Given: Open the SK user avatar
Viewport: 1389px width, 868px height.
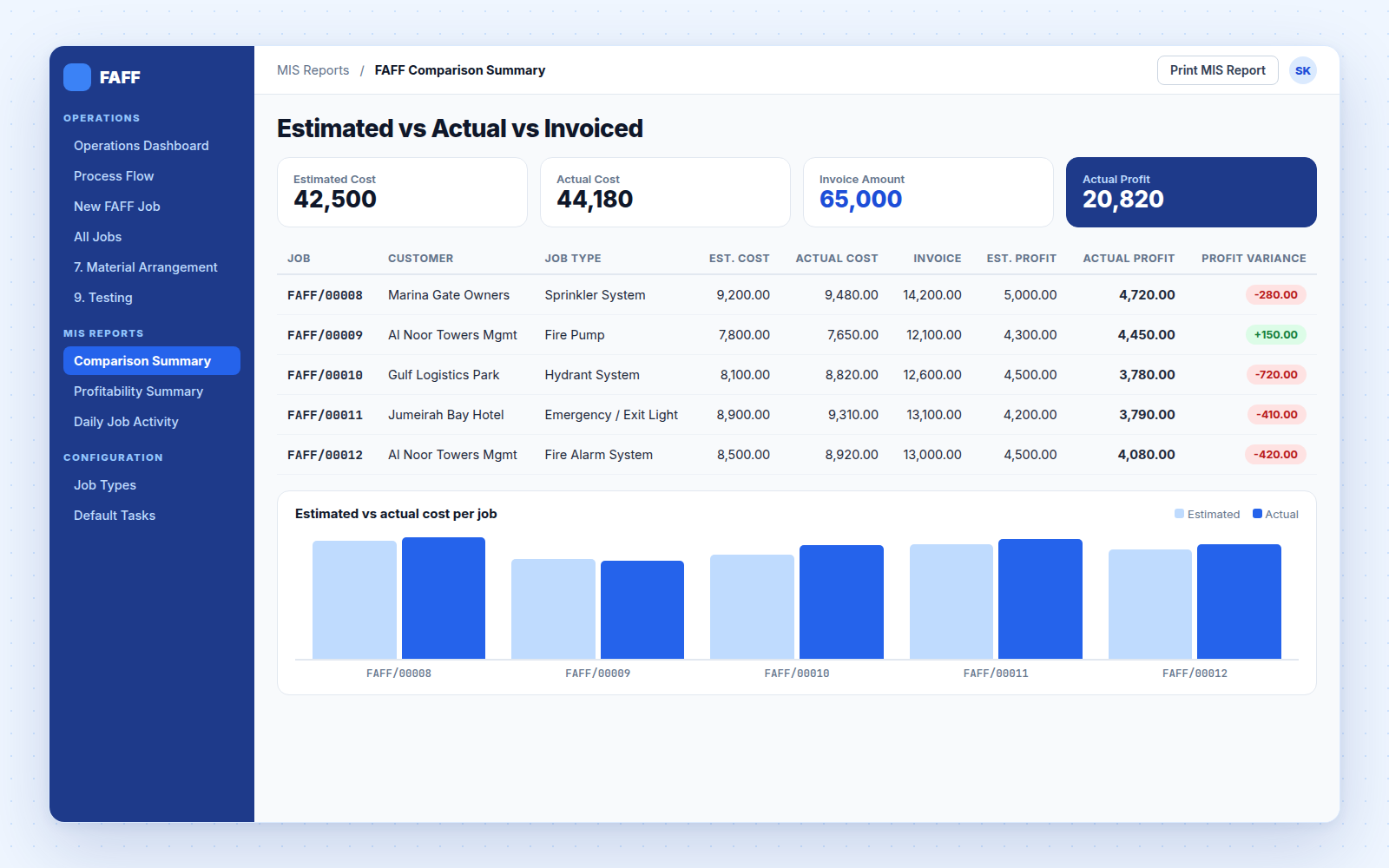Looking at the screenshot, I should pyautogui.click(x=1303, y=70).
